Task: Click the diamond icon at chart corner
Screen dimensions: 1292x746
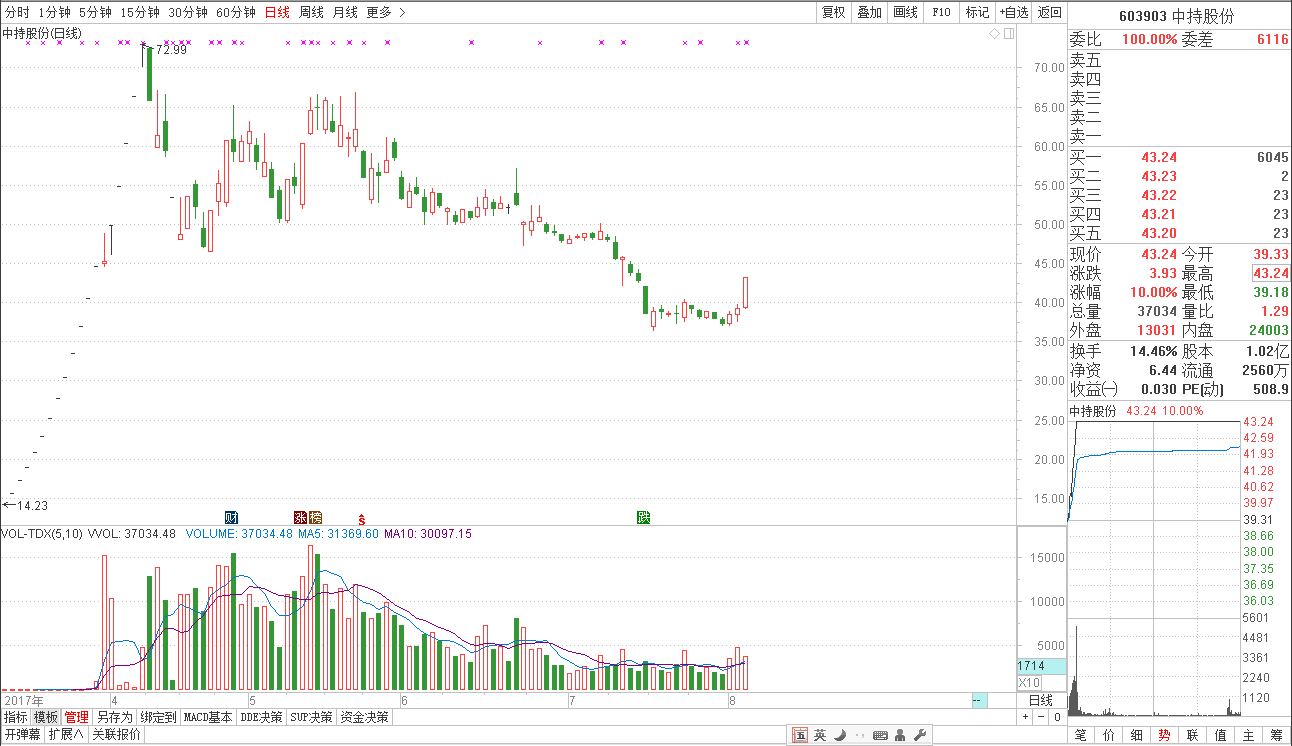Action: [994, 34]
